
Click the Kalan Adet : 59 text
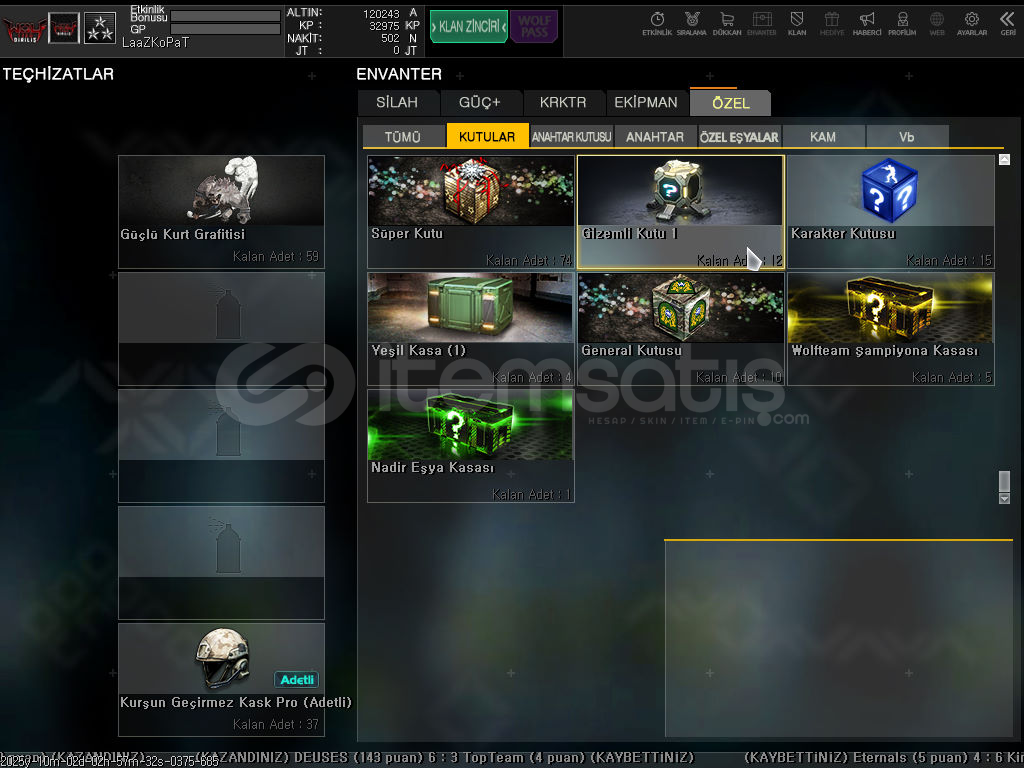coord(276,257)
